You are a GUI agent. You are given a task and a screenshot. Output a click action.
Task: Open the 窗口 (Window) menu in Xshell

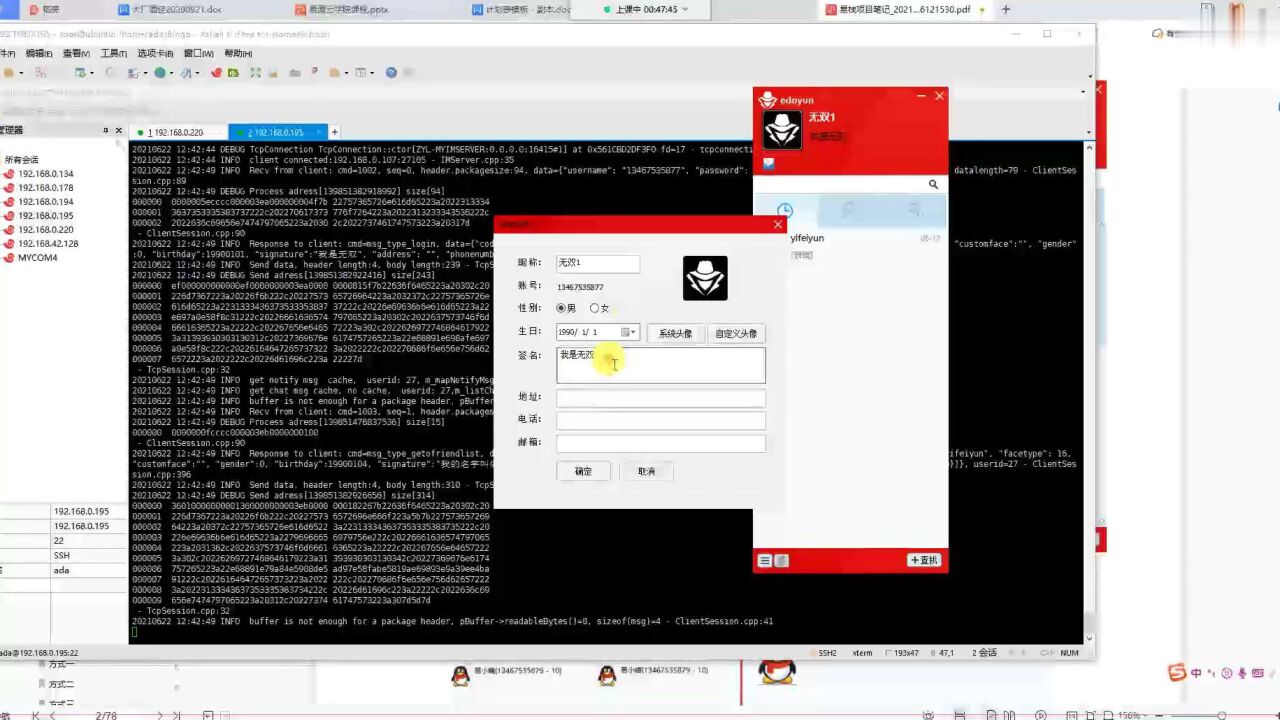pos(199,53)
